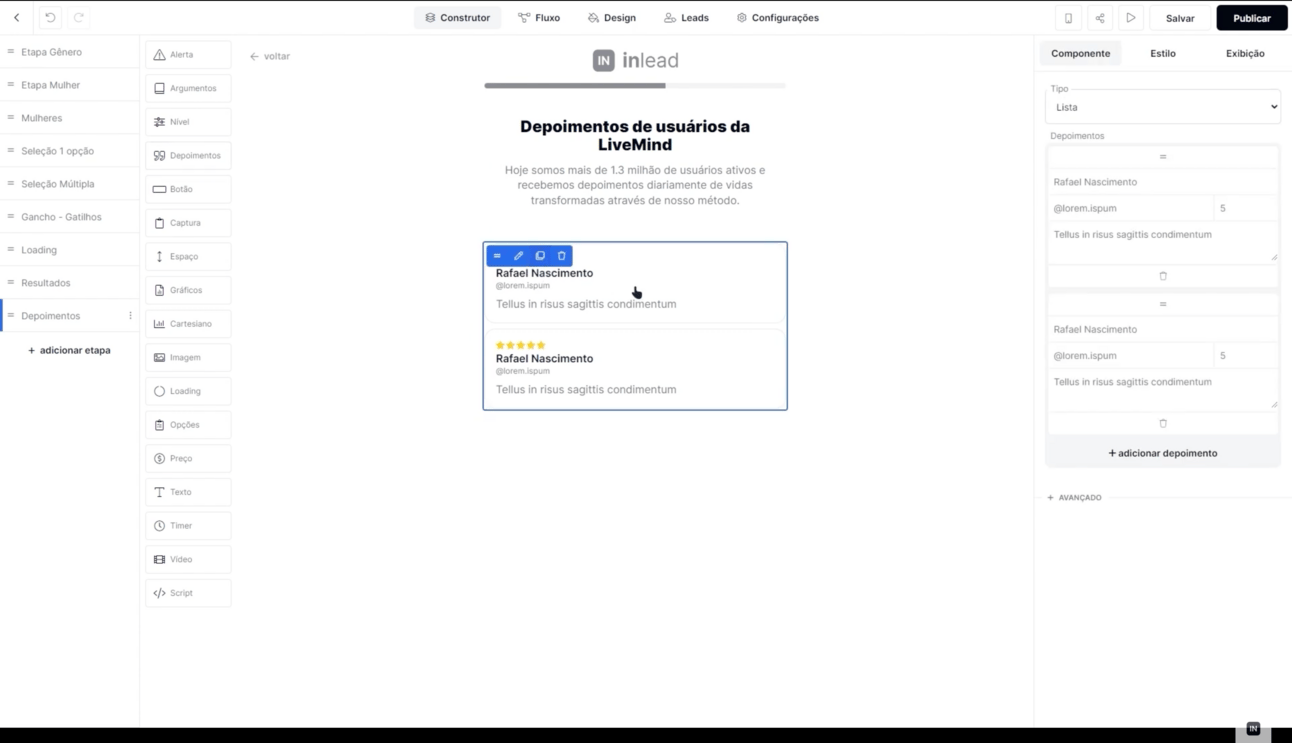Add a Cartesiano component
Viewport: 1292px width, 743px height.
tap(188, 324)
